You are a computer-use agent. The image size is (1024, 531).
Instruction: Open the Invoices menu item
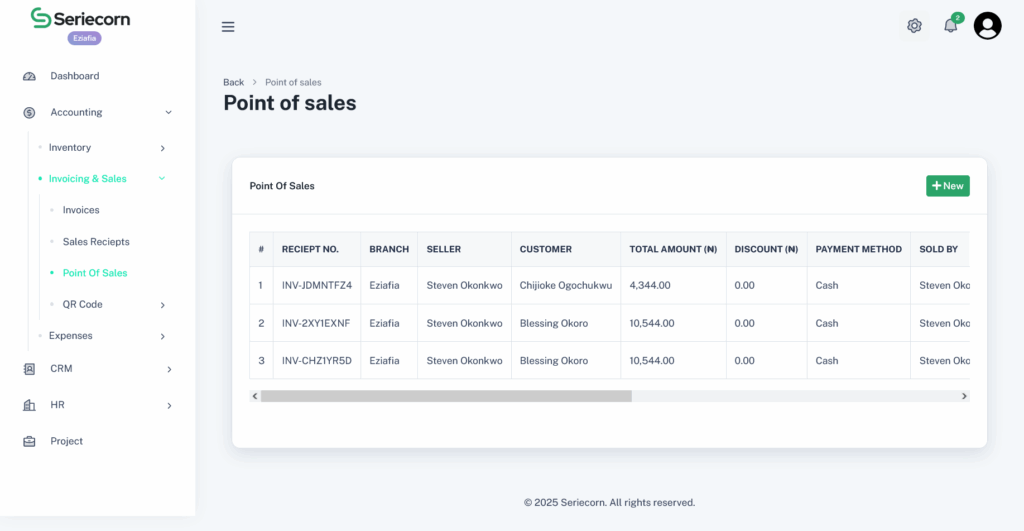81,210
